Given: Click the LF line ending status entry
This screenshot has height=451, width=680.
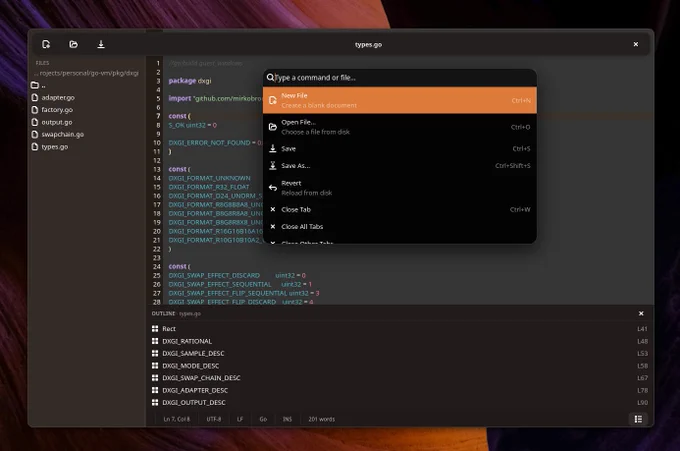Looking at the screenshot, I should click(x=240, y=419).
